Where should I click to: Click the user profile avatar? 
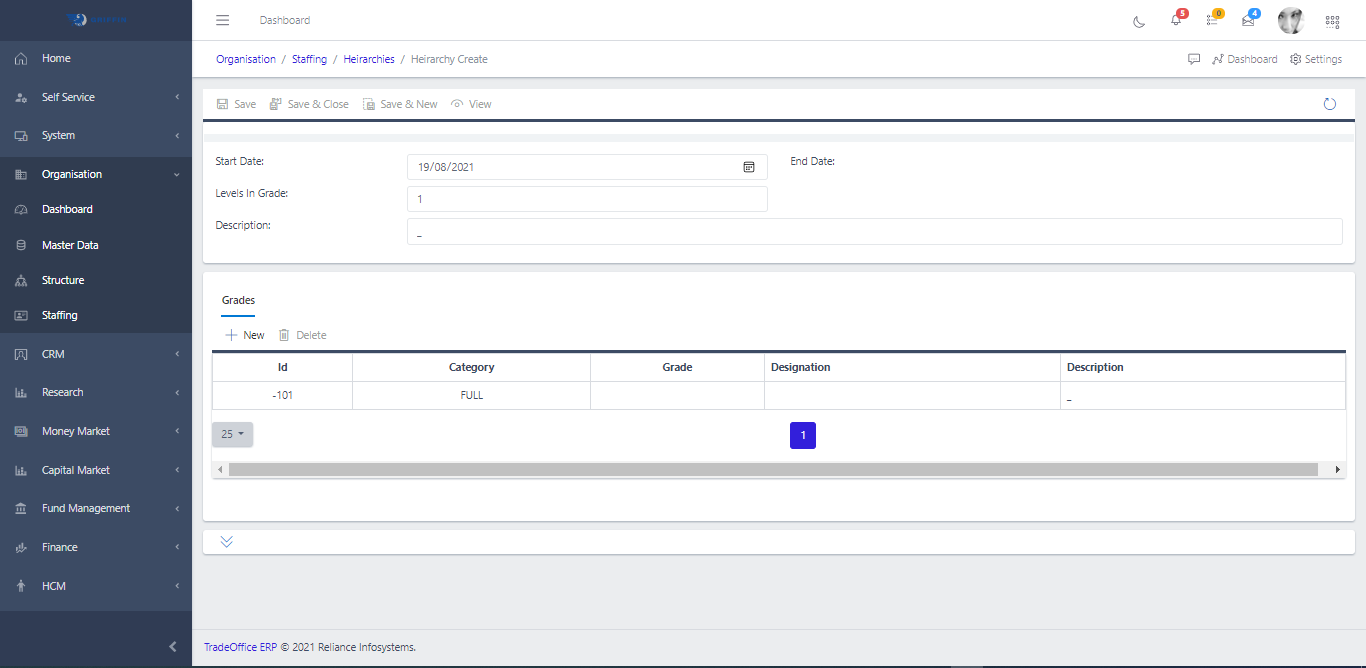coord(1291,21)
